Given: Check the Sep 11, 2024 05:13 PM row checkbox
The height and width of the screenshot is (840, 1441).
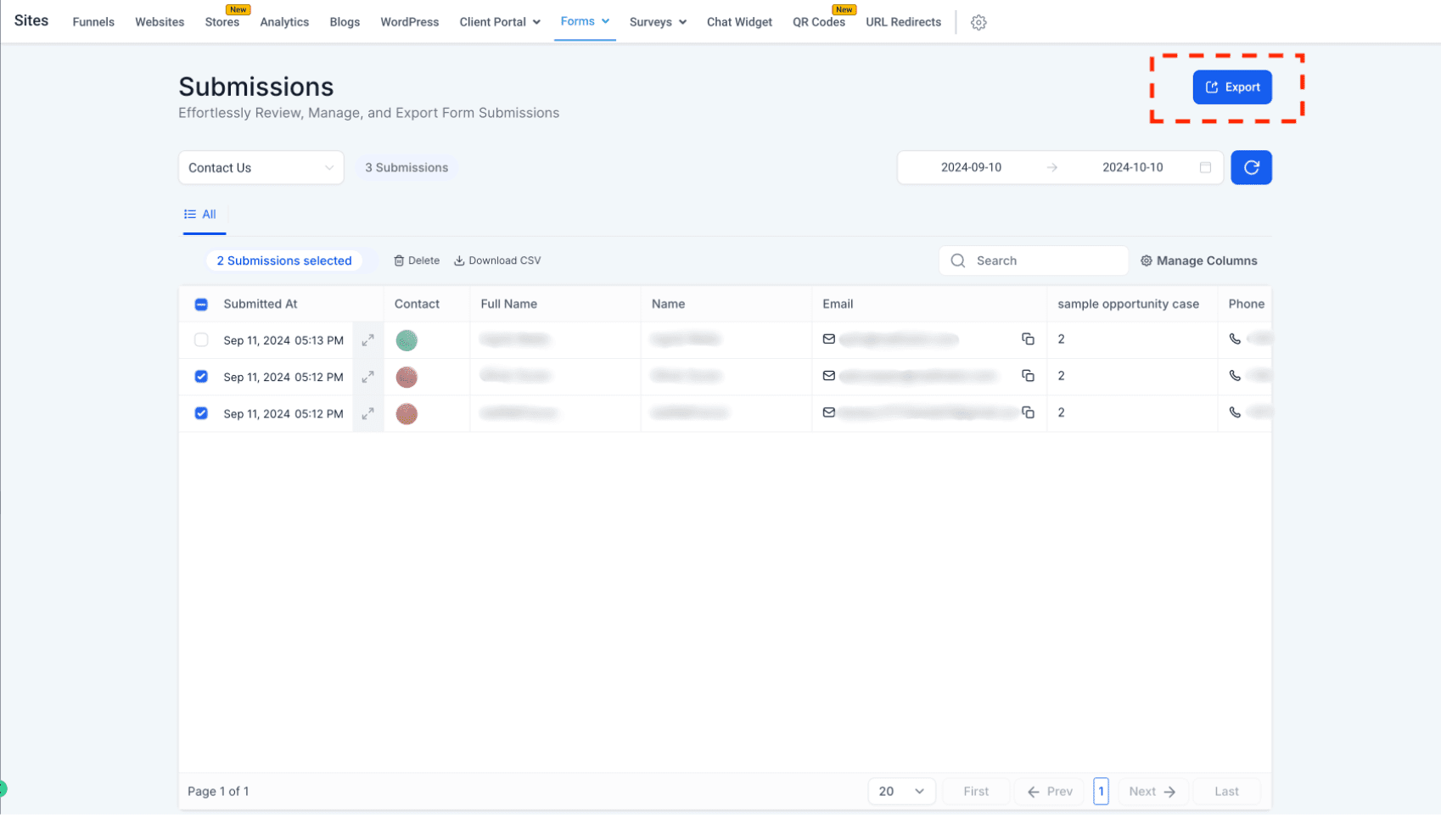Looking at the screenshot, I should 201,340.
